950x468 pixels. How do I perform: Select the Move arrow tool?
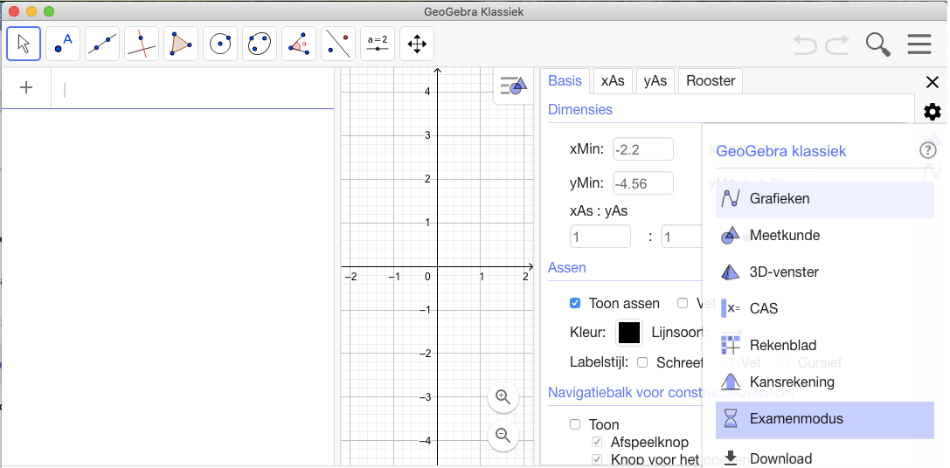click(x=24, y=44)
